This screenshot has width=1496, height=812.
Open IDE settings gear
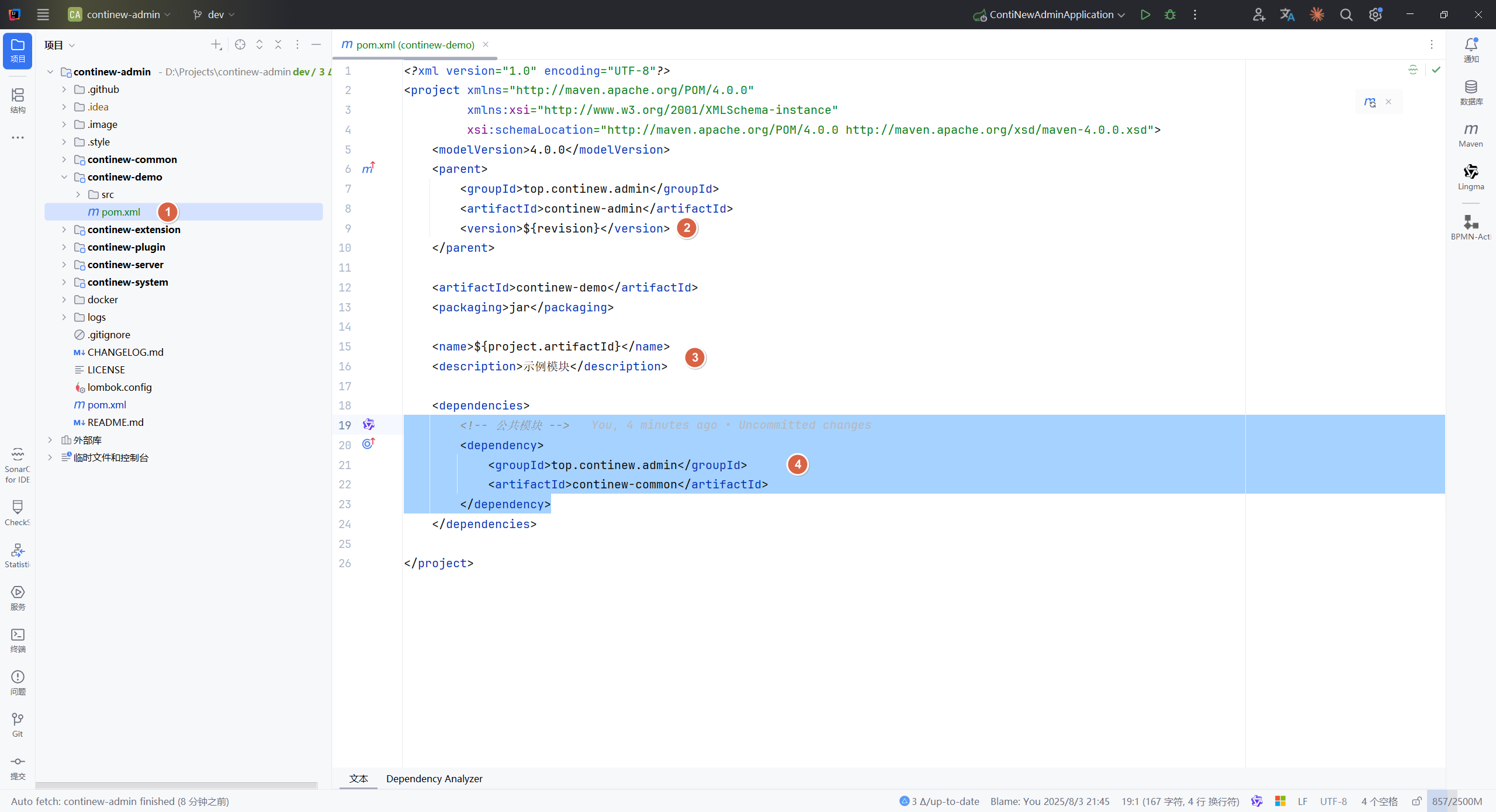point(1376,15)
